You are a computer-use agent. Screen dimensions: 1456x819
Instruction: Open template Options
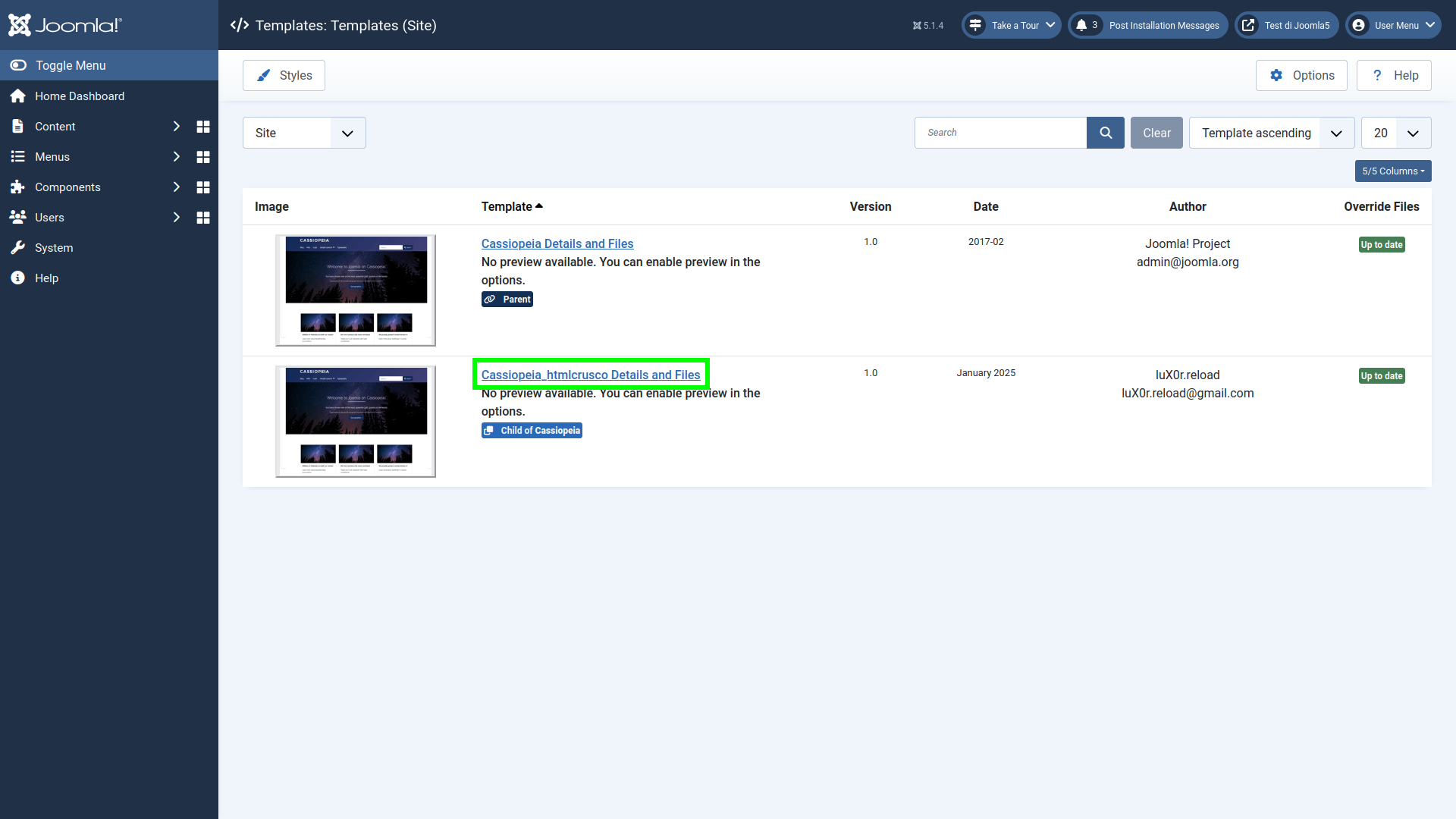(1301, 75)
